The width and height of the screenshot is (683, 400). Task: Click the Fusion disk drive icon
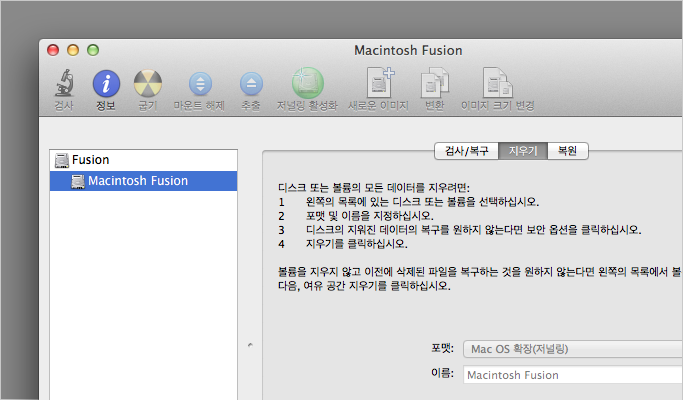pos(61,160)
